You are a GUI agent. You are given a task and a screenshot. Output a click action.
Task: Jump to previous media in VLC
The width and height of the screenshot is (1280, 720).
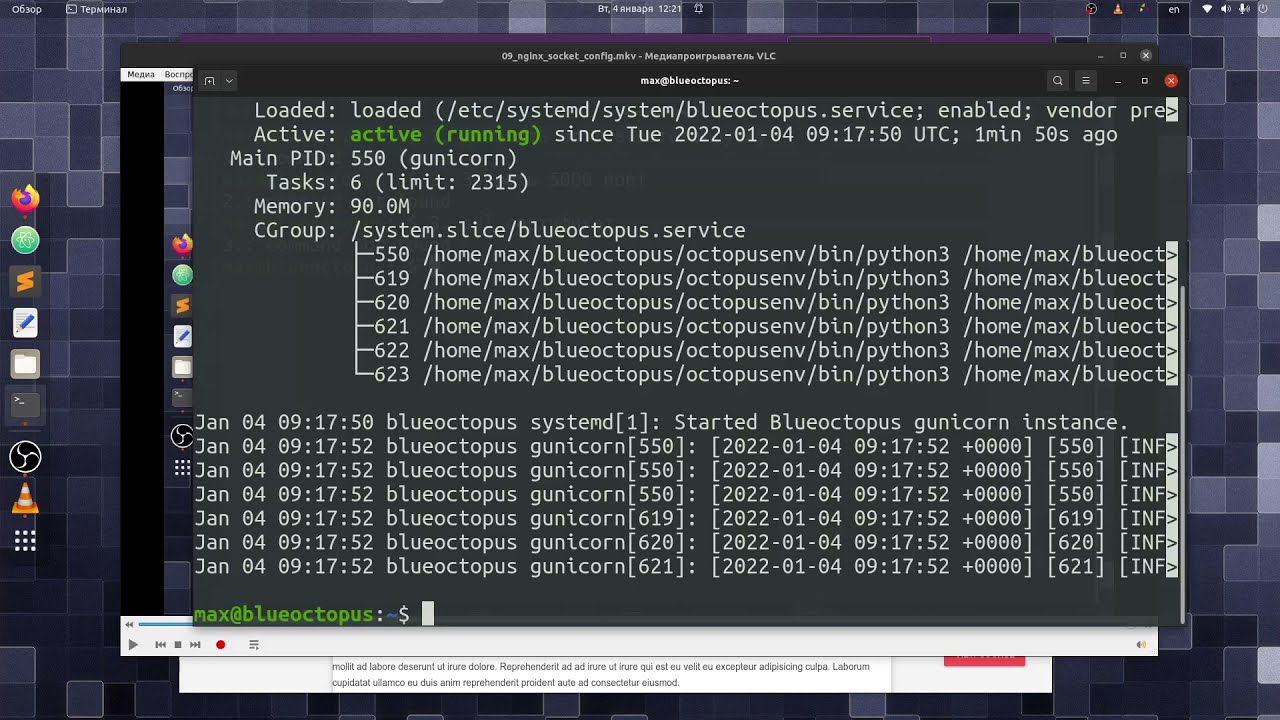coord(160,645)
